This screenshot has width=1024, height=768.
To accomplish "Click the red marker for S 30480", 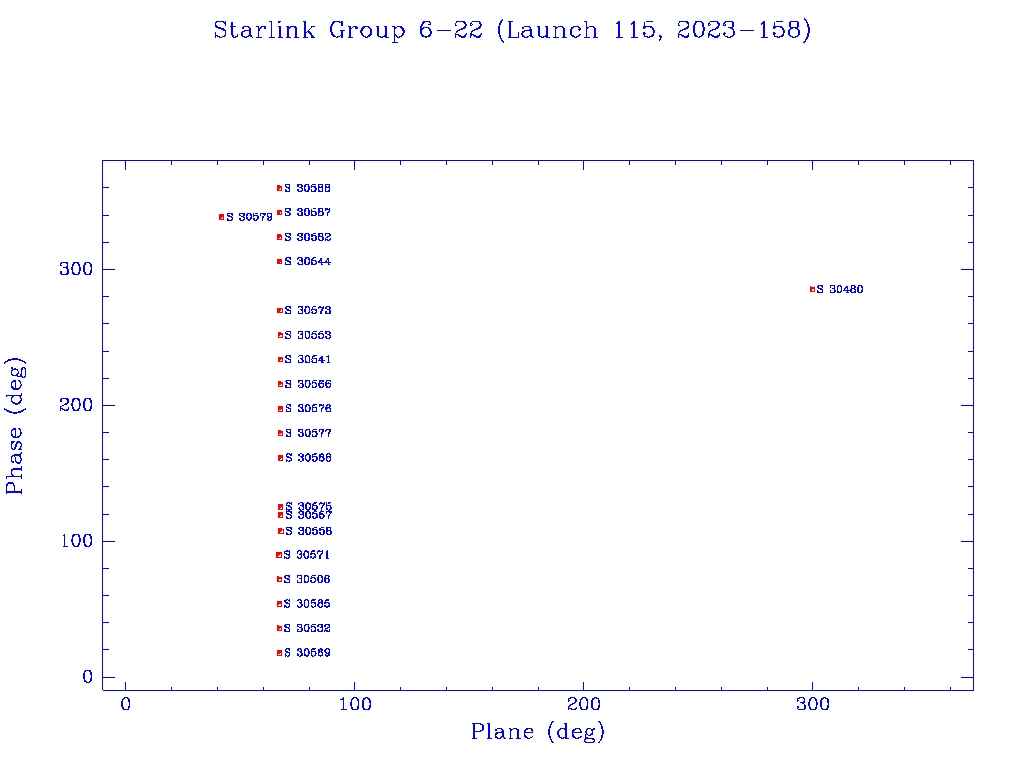I will pyautogui.click(x=813, y=289).
